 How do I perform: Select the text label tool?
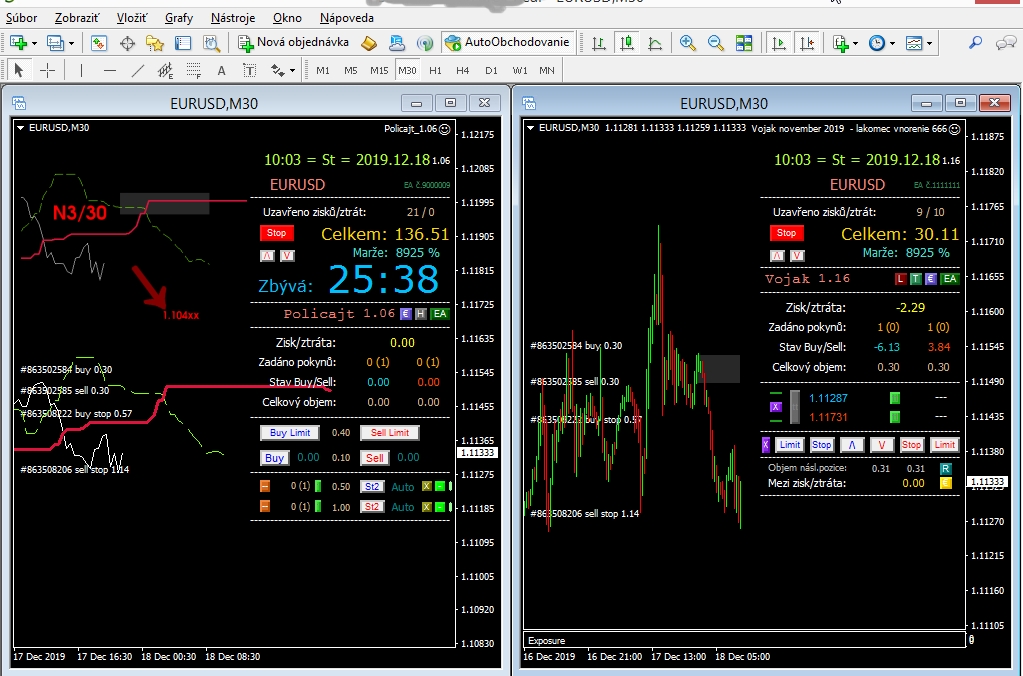(249, 70)
